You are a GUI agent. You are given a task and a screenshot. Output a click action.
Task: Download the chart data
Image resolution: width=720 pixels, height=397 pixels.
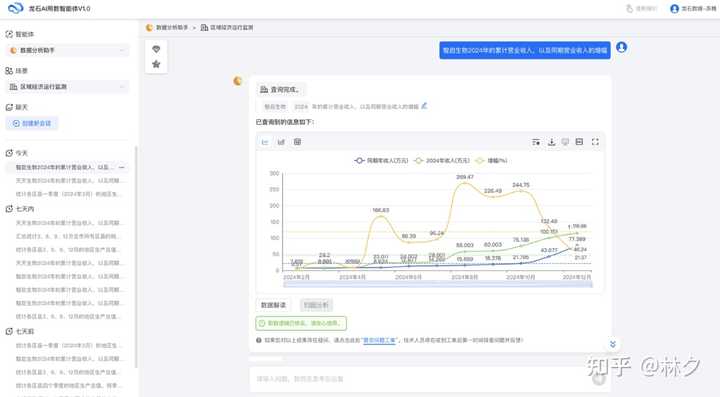point(551,142)
